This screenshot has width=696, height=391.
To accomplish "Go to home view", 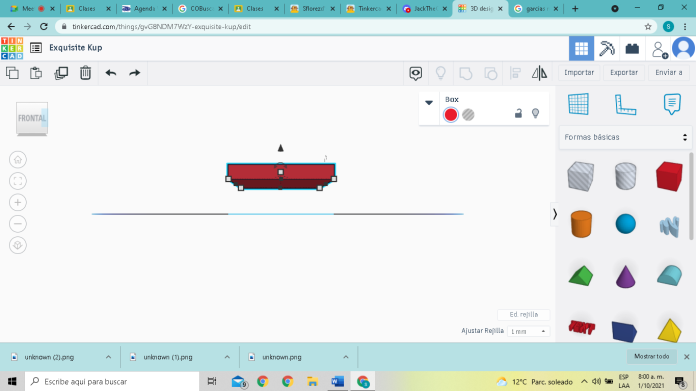I will click(x=18, y=160).
